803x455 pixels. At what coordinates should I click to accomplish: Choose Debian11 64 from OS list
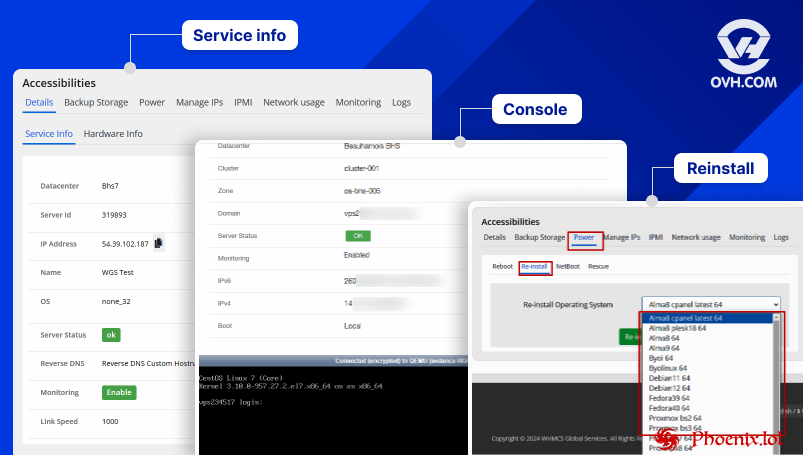click(669, 378)
